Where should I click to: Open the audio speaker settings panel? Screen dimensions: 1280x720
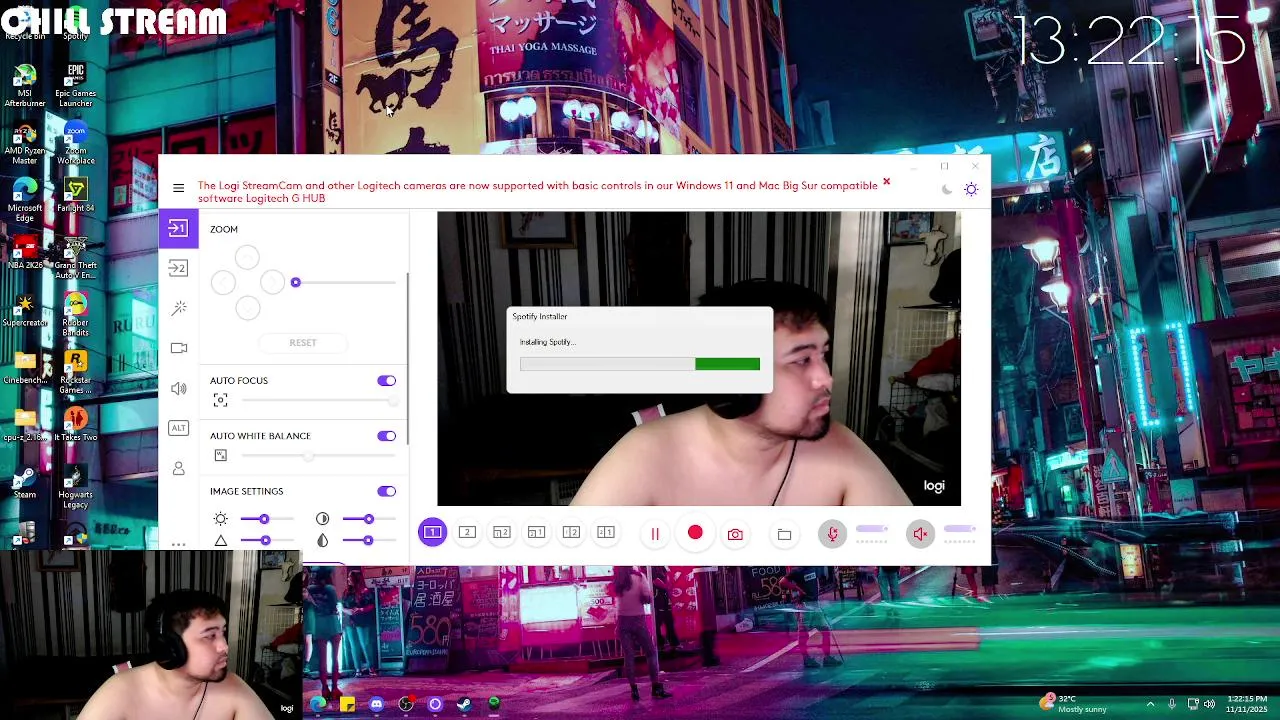click(x=179, y=388)
